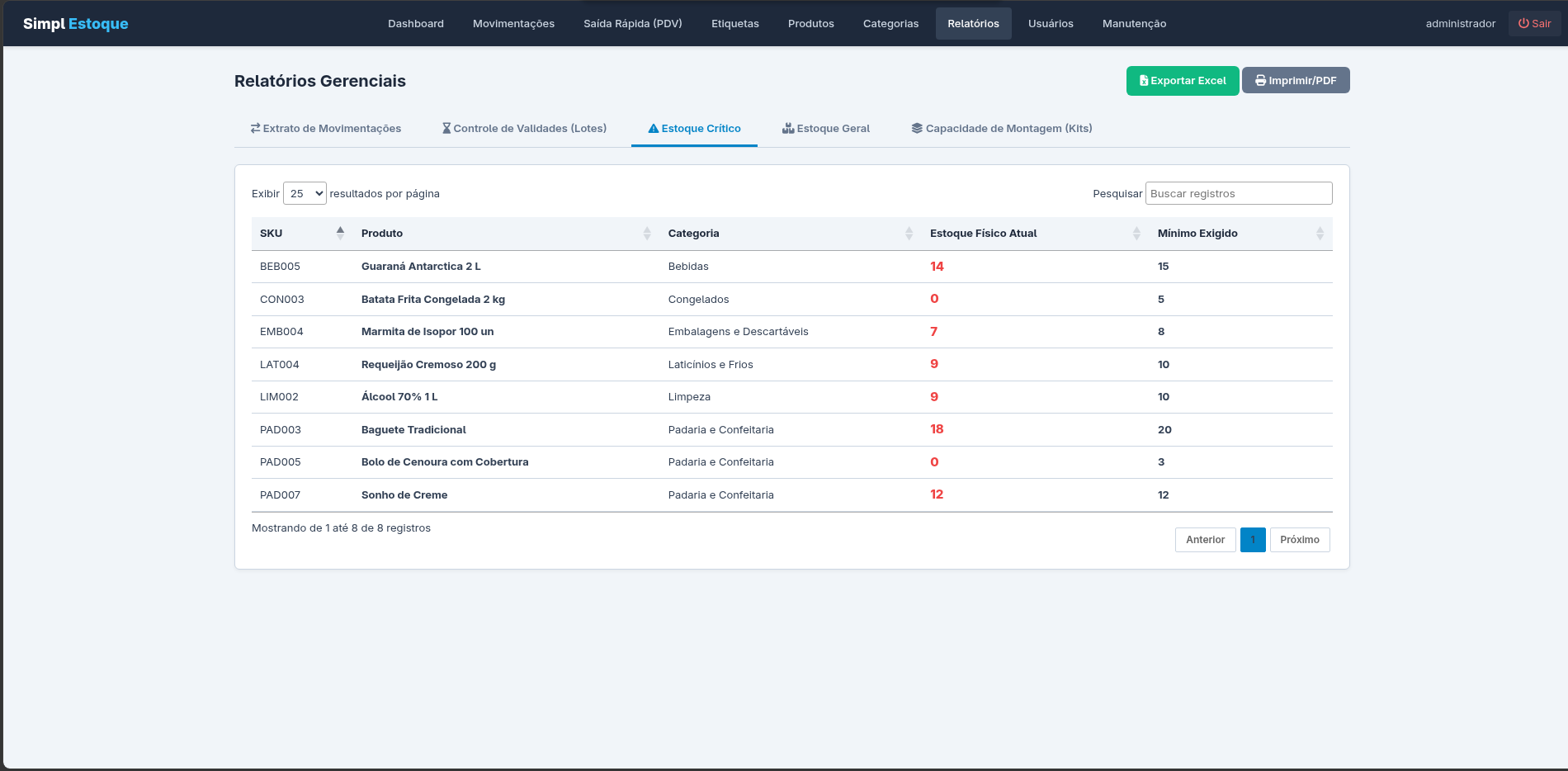Open Manutenção in the navbar
Screen dimensions: 1568x771
click(x=1134, y=24)
